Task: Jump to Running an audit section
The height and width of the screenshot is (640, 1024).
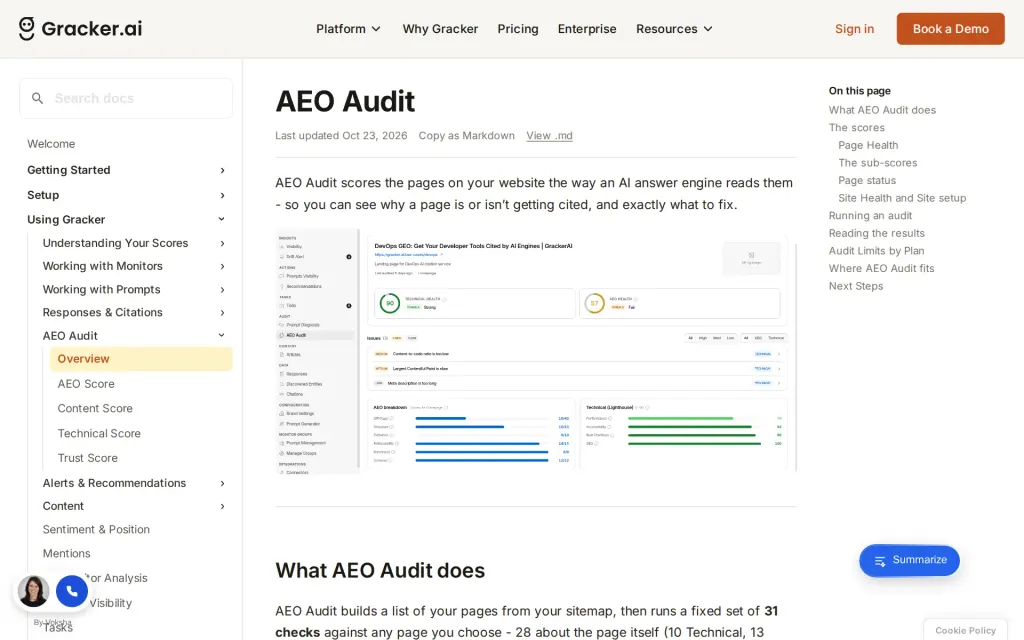Action: tap(871, 216)
